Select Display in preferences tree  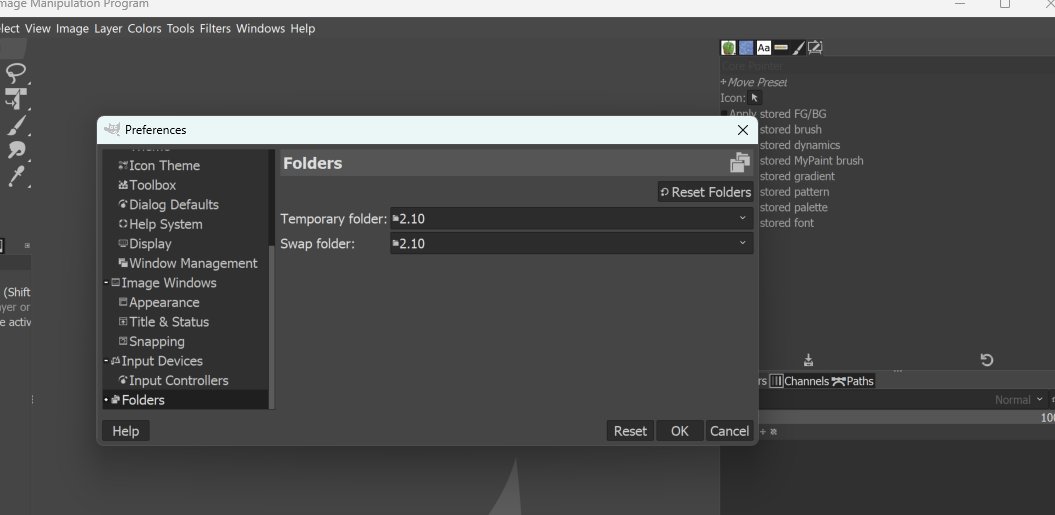click(150, 244)
